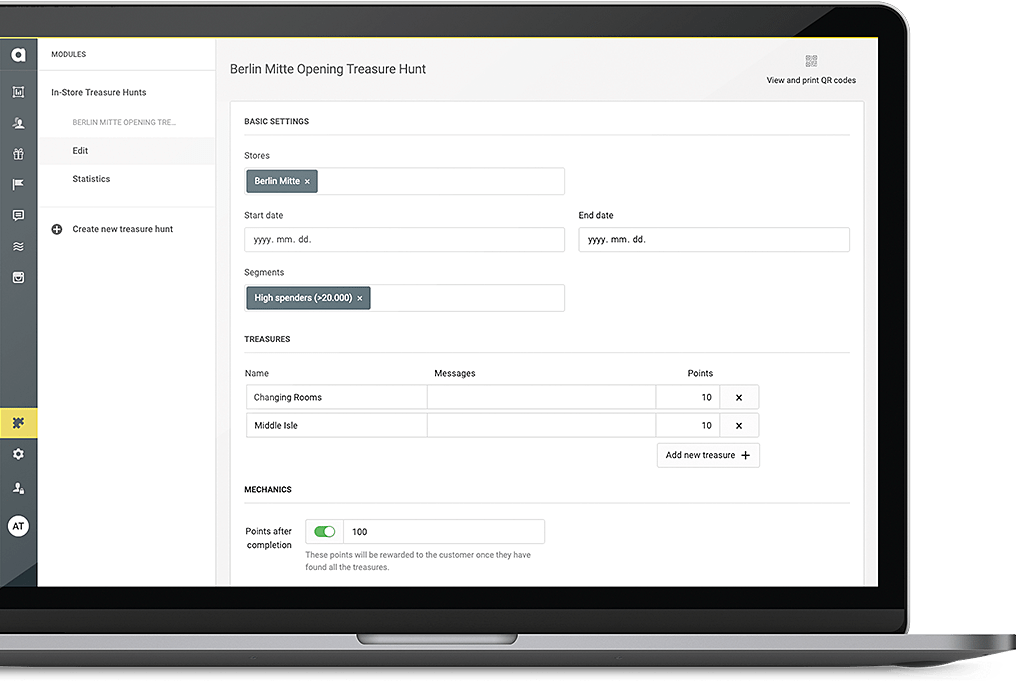The width and height of the screenshot is (1016, 681).
Task: Select the Edit menu item
Action: point(80,151)
